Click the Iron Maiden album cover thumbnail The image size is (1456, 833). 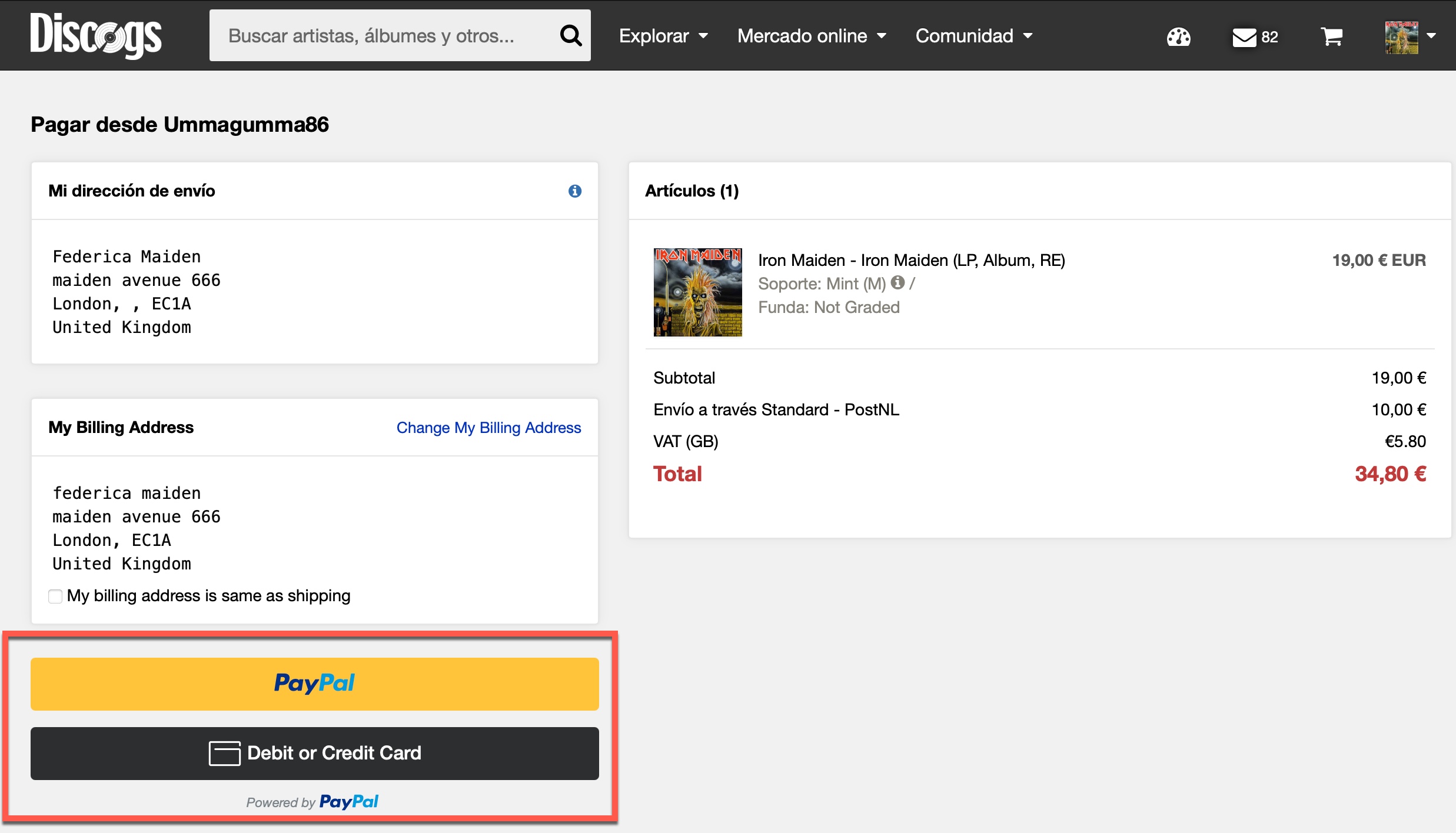(697, 292)
